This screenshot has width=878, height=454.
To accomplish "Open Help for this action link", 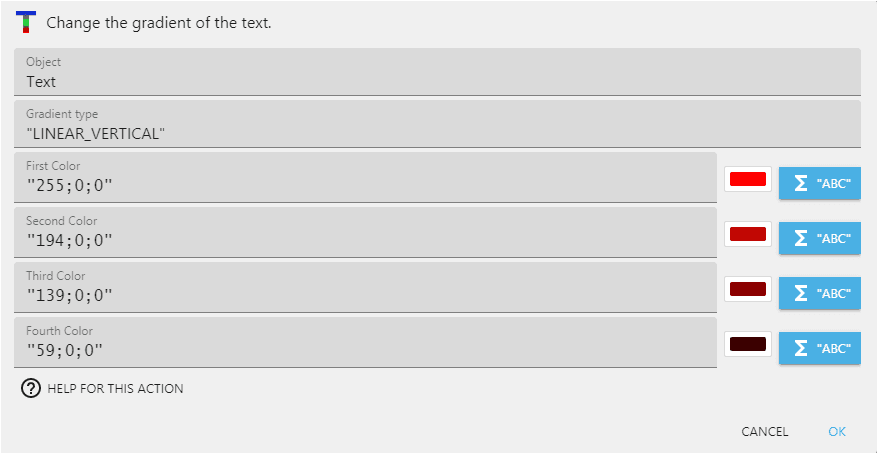I will pos(115,388).
